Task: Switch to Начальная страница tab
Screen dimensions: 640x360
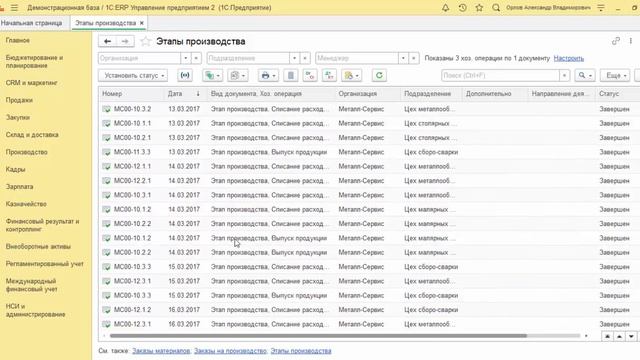Action: pos(31,23)
